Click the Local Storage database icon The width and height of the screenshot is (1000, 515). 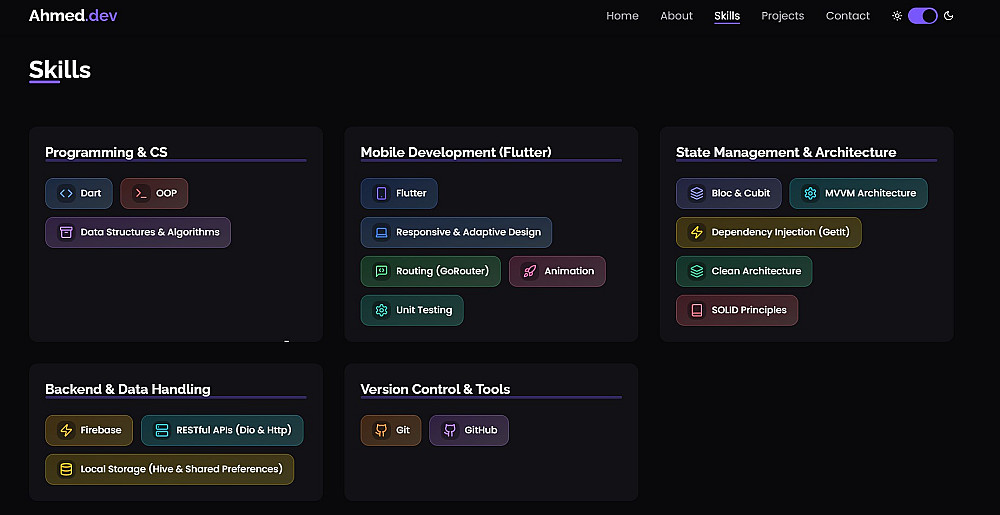click(x=66, y=469)
